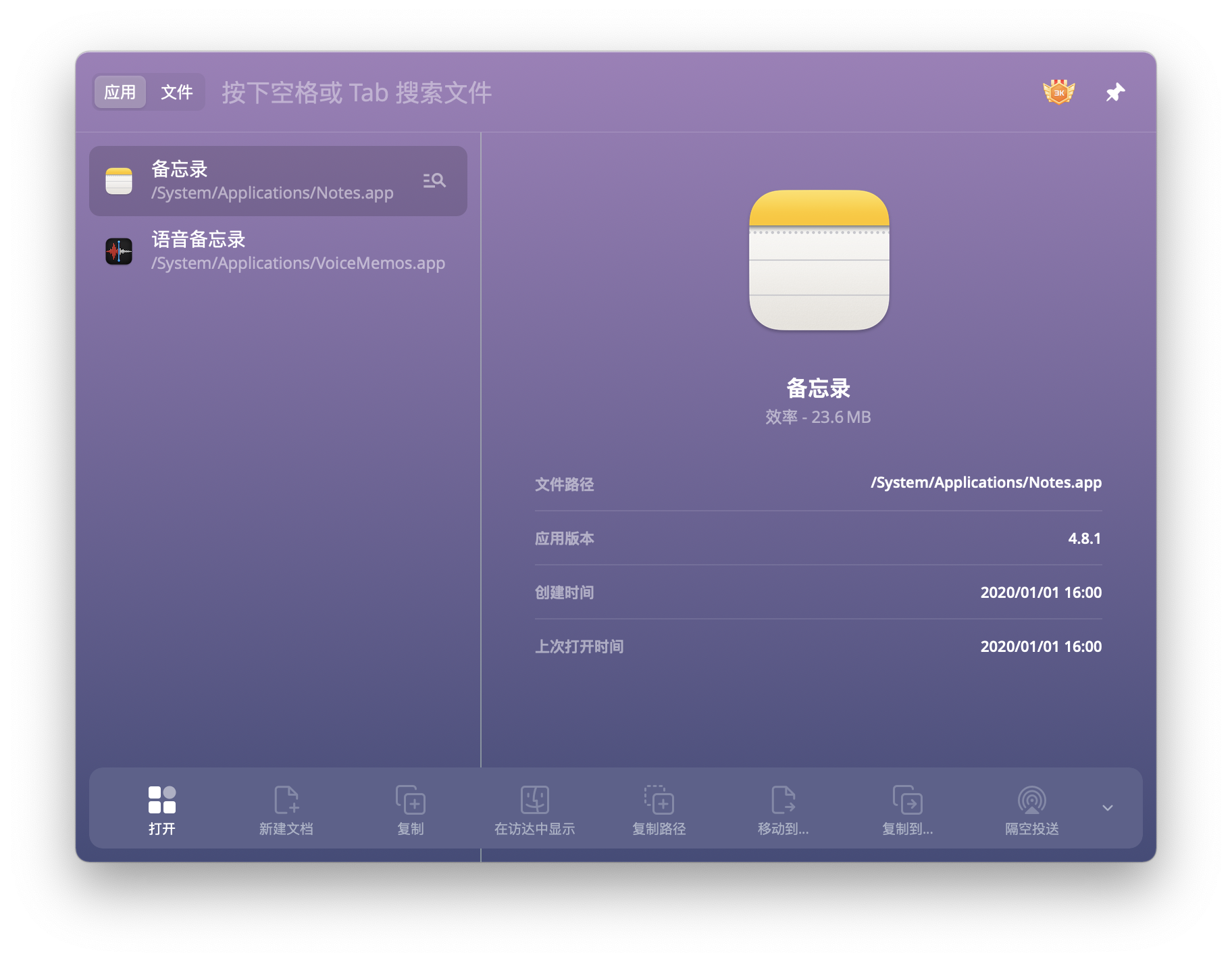
Task: Click the 隔空投送 AirDrop action
Action: (x=1032, y=810)
